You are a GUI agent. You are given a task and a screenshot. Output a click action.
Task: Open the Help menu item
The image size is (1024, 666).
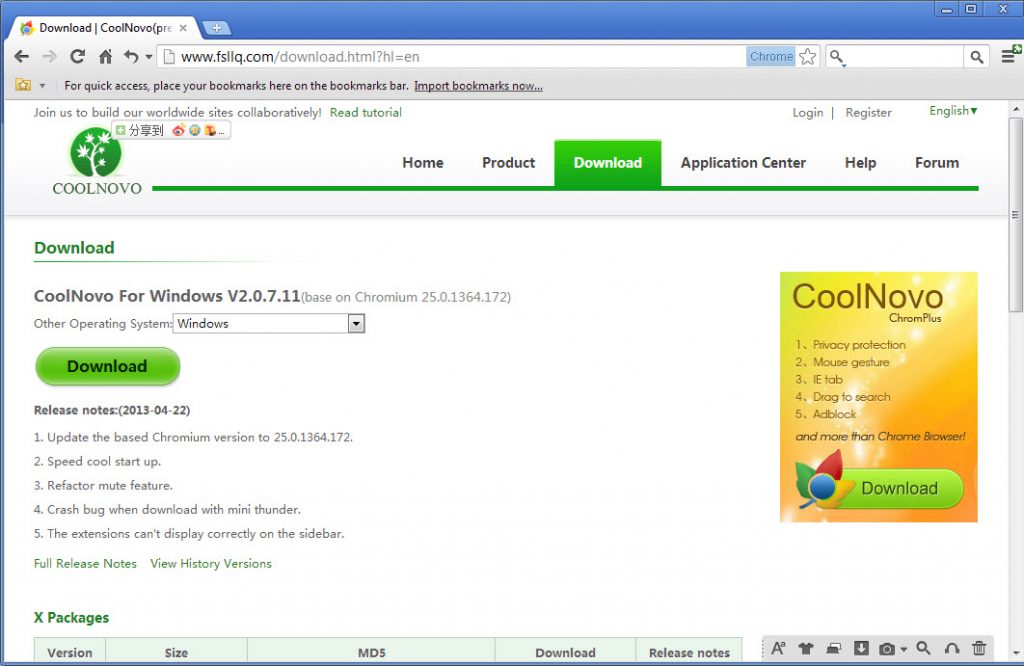860,163
